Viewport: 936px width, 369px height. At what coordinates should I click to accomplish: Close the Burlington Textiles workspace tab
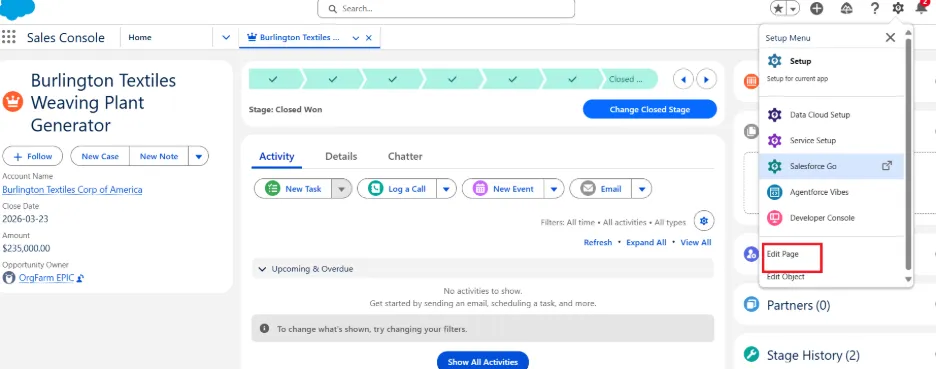click(368, 38)
